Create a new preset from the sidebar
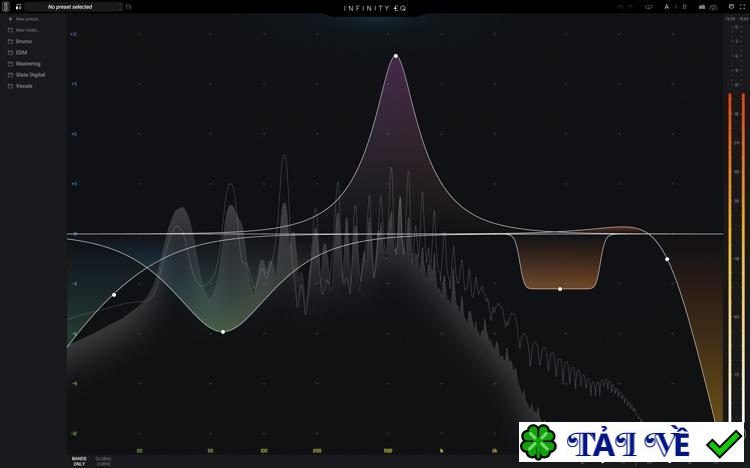This screenshot has width=750, height=468. 23,19
